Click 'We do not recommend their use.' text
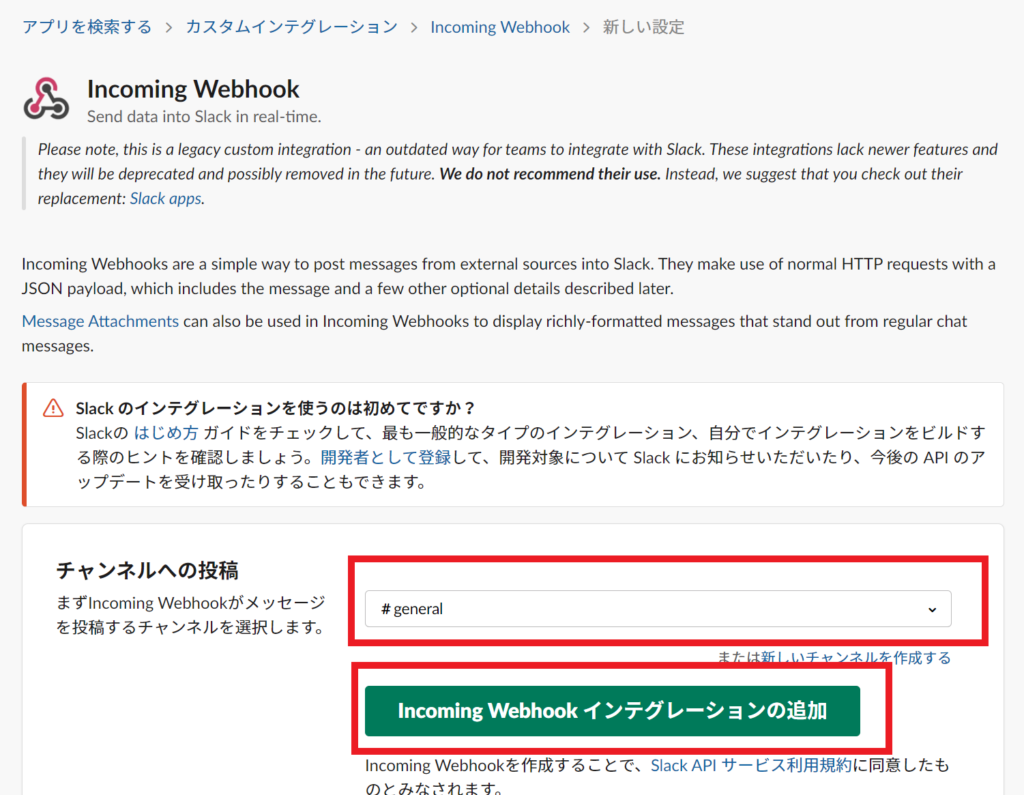Screen dimensions: 1024x795 (x=550, y=174)
